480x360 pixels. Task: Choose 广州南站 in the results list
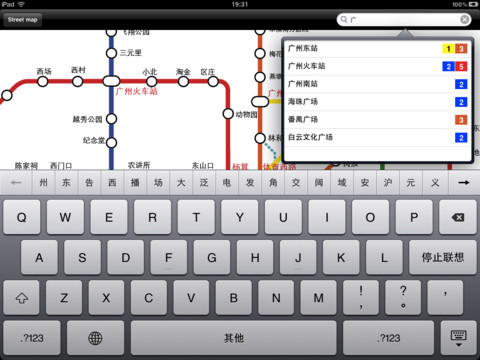[378, 84]
